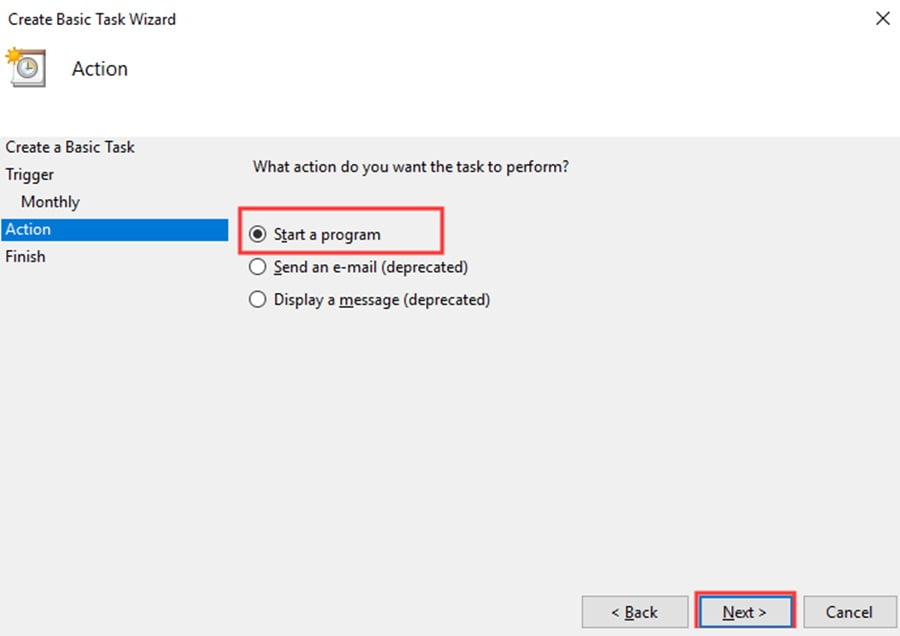Click the large Action page heading
This screenshot has width=900, height=636.
[100, 69]
